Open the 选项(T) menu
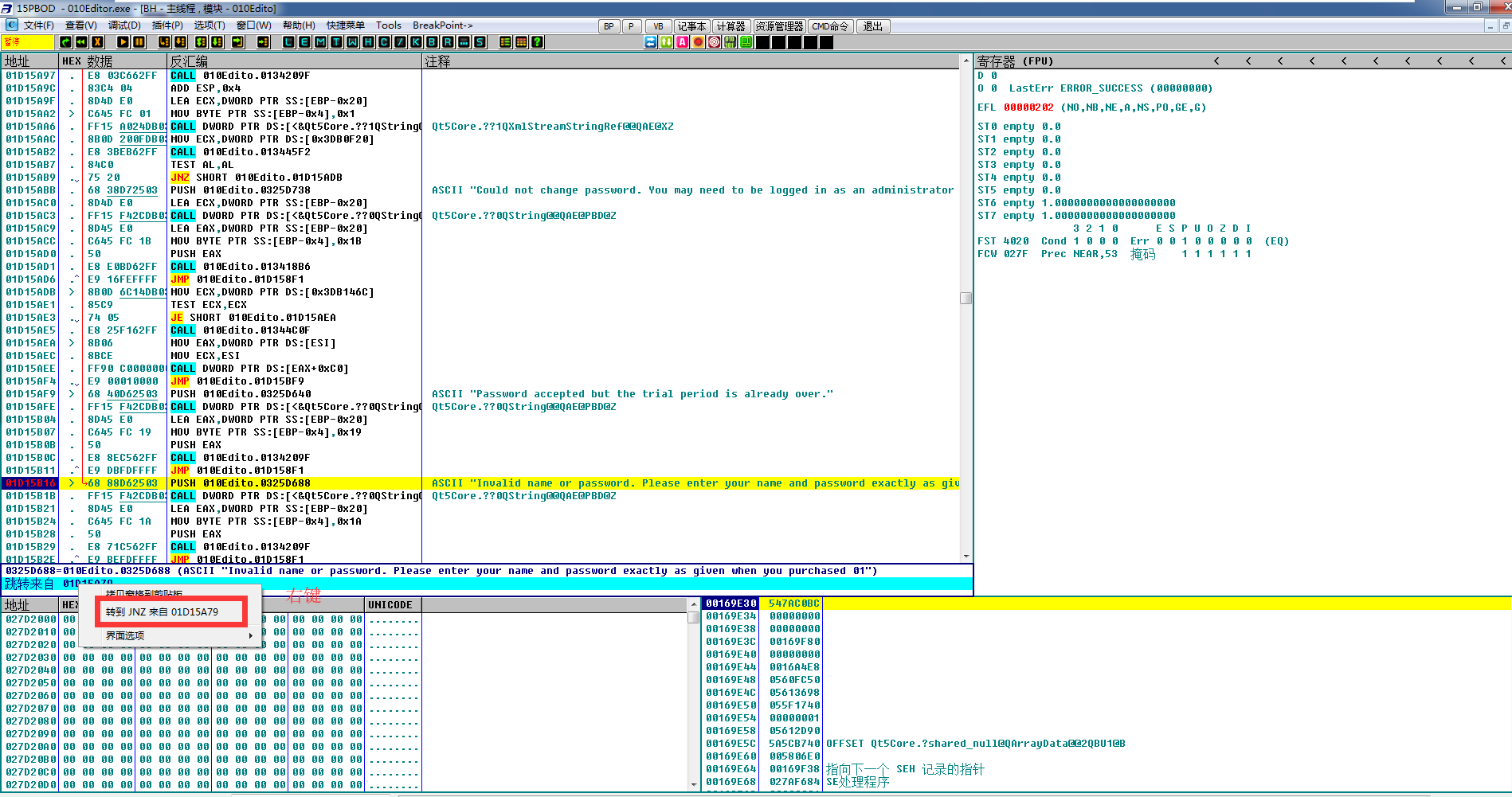 tap(210, 25)
